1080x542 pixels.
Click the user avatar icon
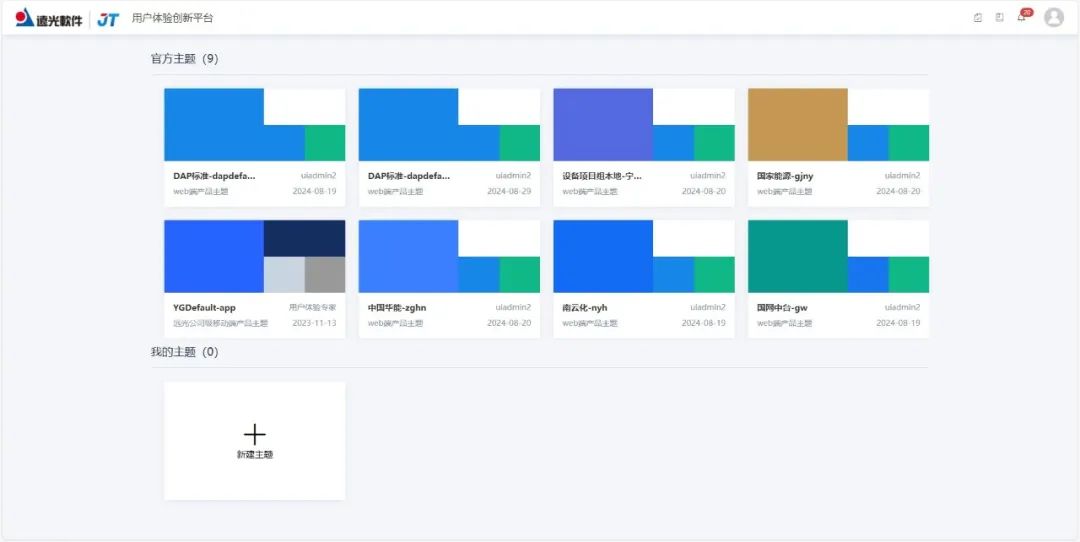(1053, 17)
